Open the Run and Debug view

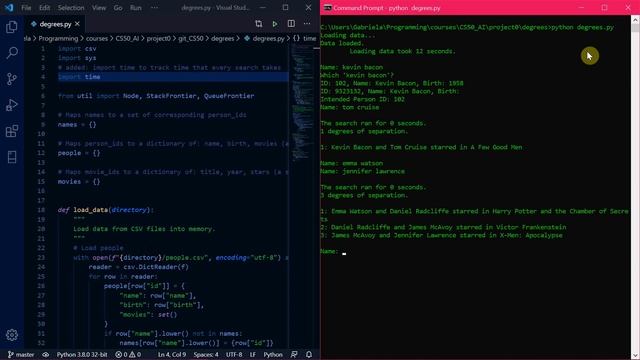12,105
